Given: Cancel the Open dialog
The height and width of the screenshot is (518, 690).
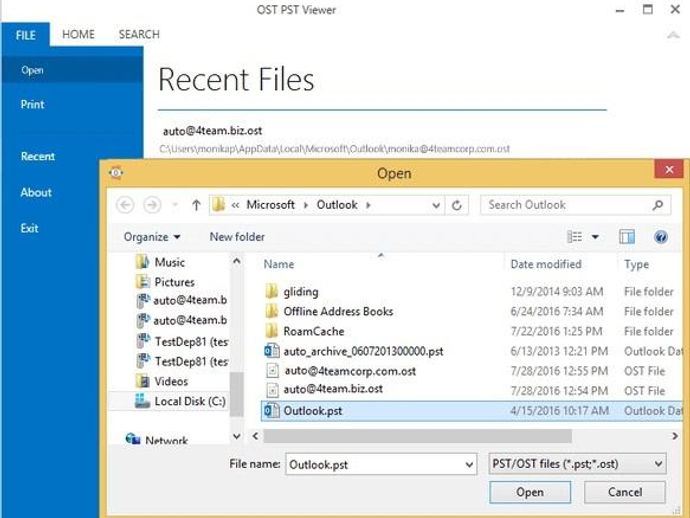Looking at the screenshot, I should tap(624, 492).
